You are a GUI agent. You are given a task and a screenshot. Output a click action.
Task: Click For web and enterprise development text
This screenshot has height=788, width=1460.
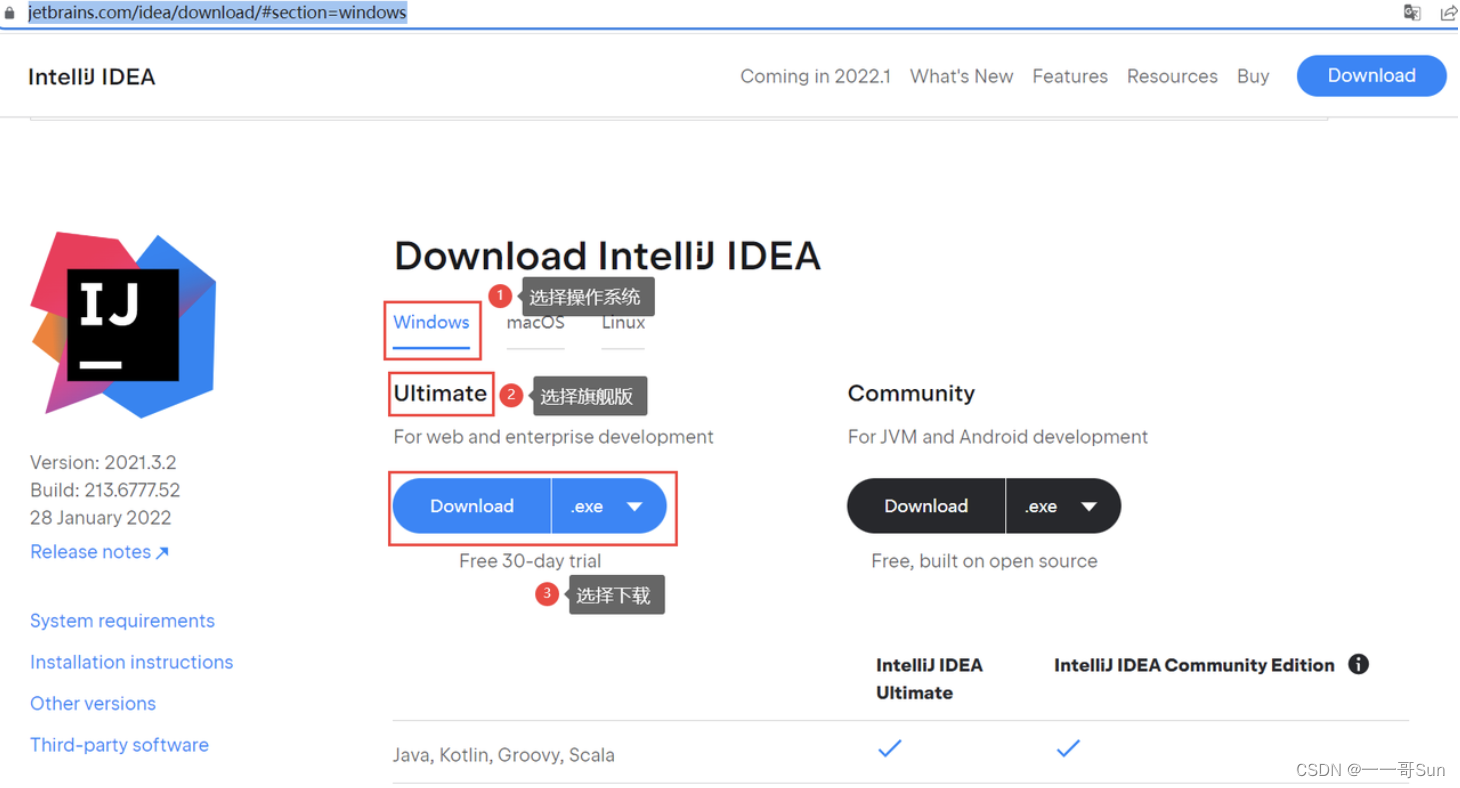[x=553, y=437]
